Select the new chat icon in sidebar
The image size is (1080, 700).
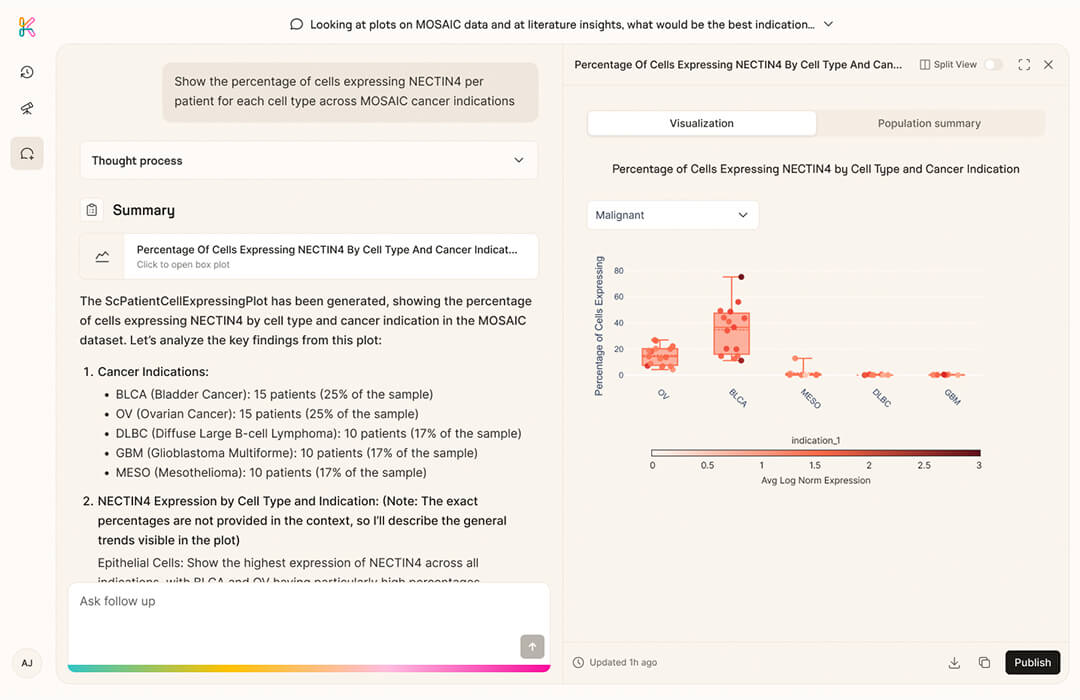pos(27,153)
